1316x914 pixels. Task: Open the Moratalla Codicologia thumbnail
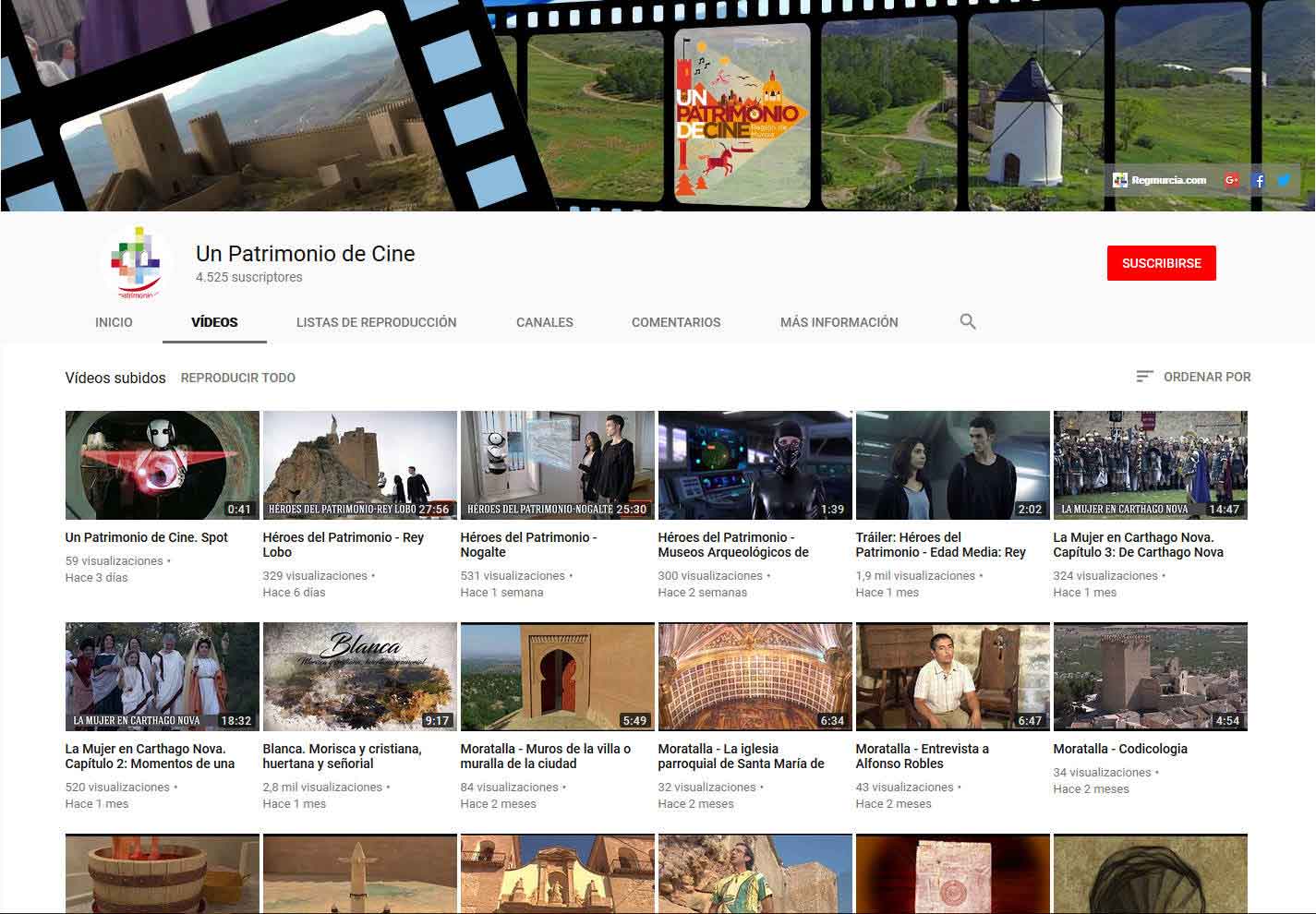coord(1151,677)
